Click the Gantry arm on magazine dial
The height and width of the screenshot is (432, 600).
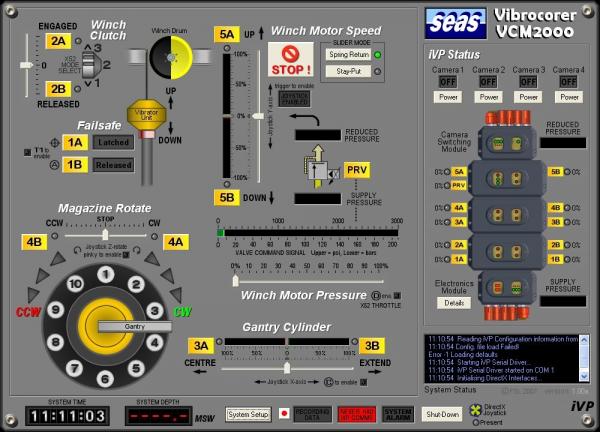click(x=135, y=326)
